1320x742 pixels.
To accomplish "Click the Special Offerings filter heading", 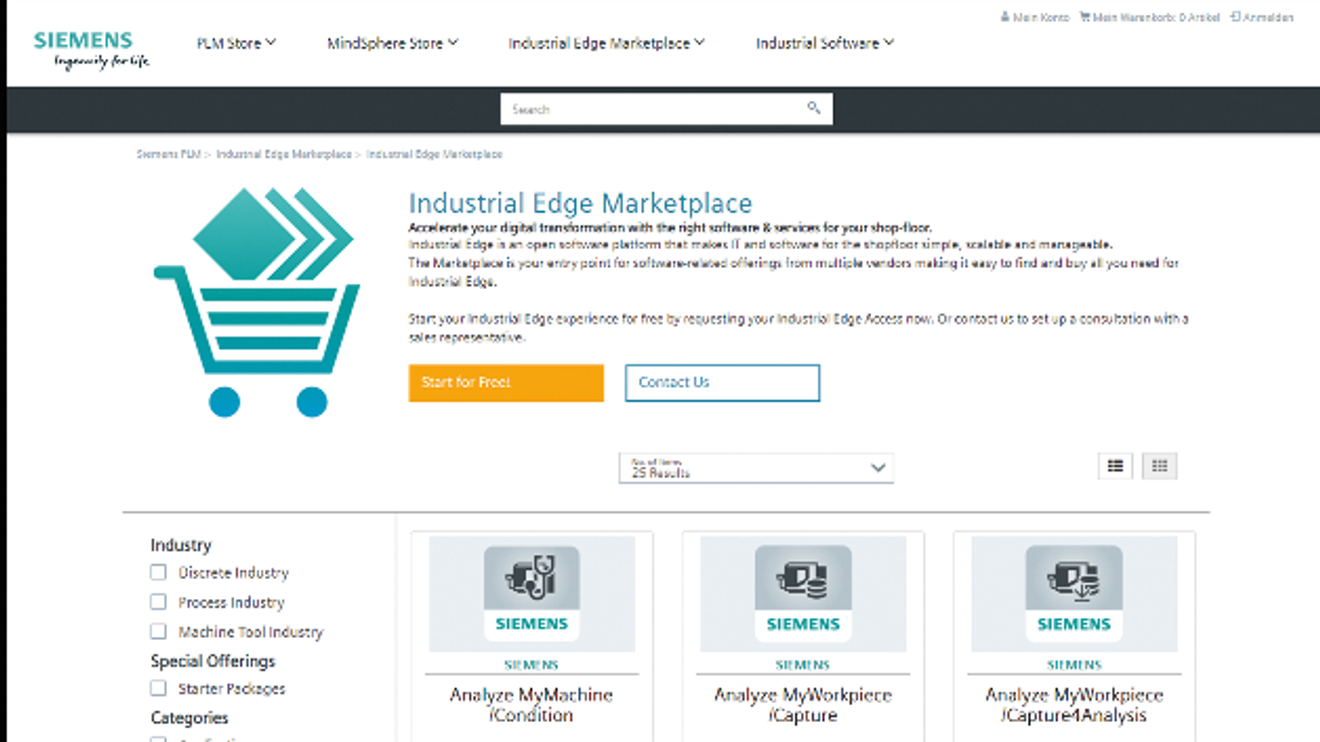I will [x=213, y=661].
